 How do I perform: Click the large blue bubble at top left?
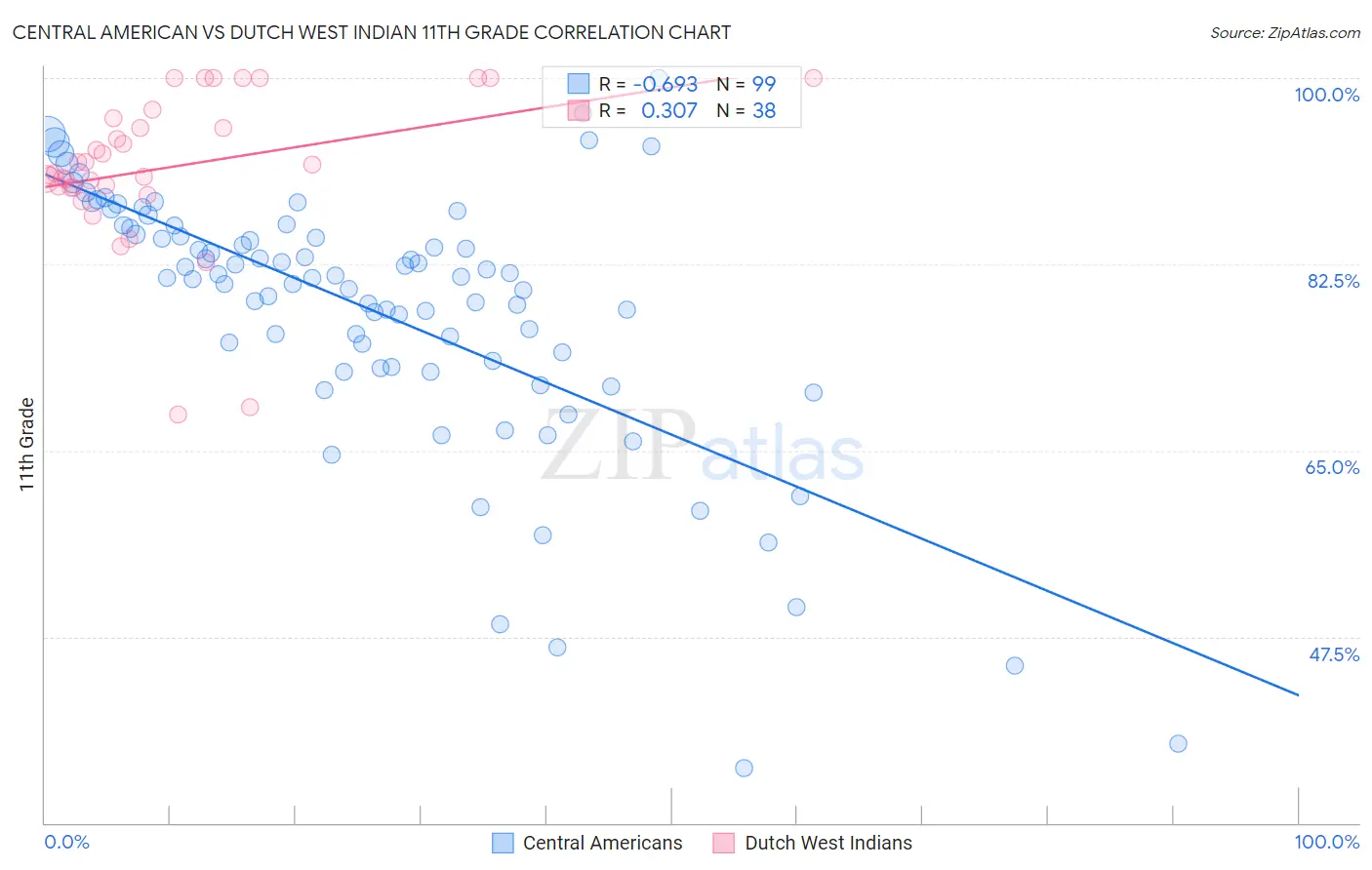pyautogui.click(x=48, y=138)
